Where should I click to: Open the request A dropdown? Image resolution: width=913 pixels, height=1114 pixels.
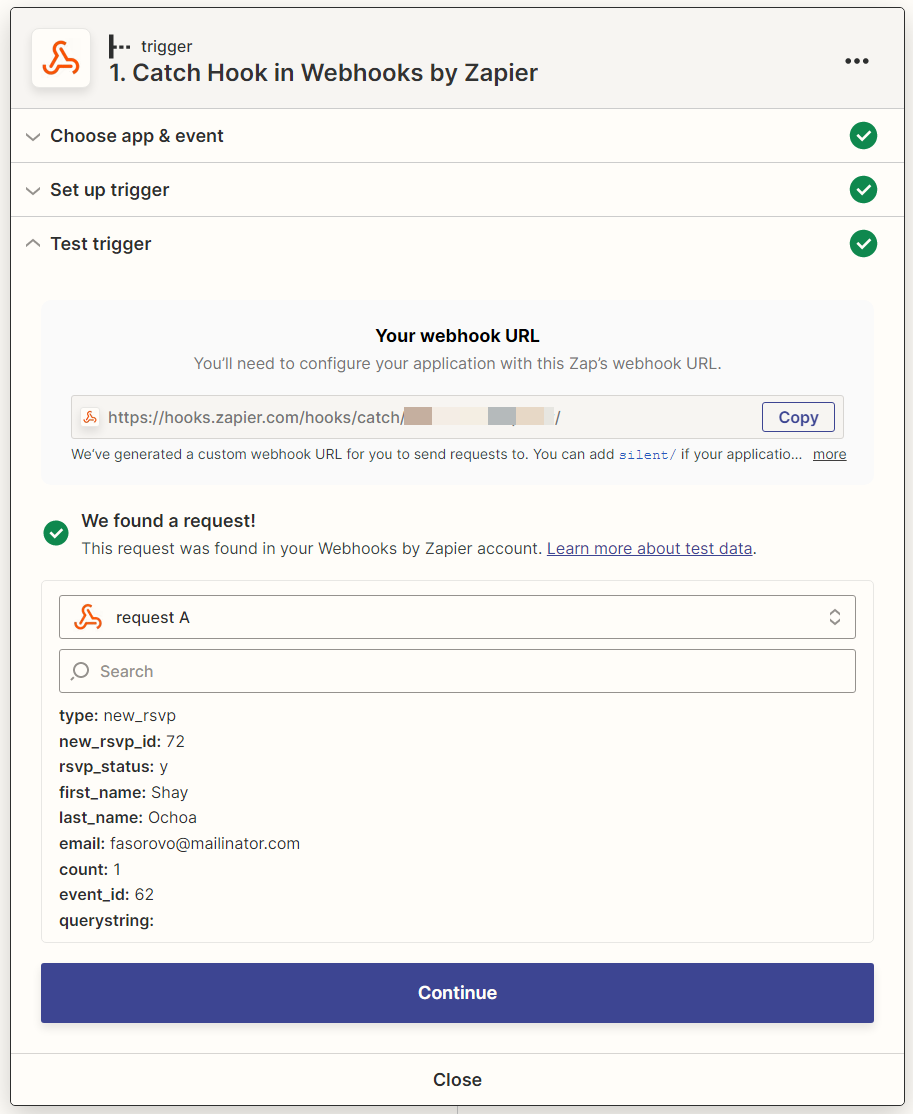coord(834,617)
